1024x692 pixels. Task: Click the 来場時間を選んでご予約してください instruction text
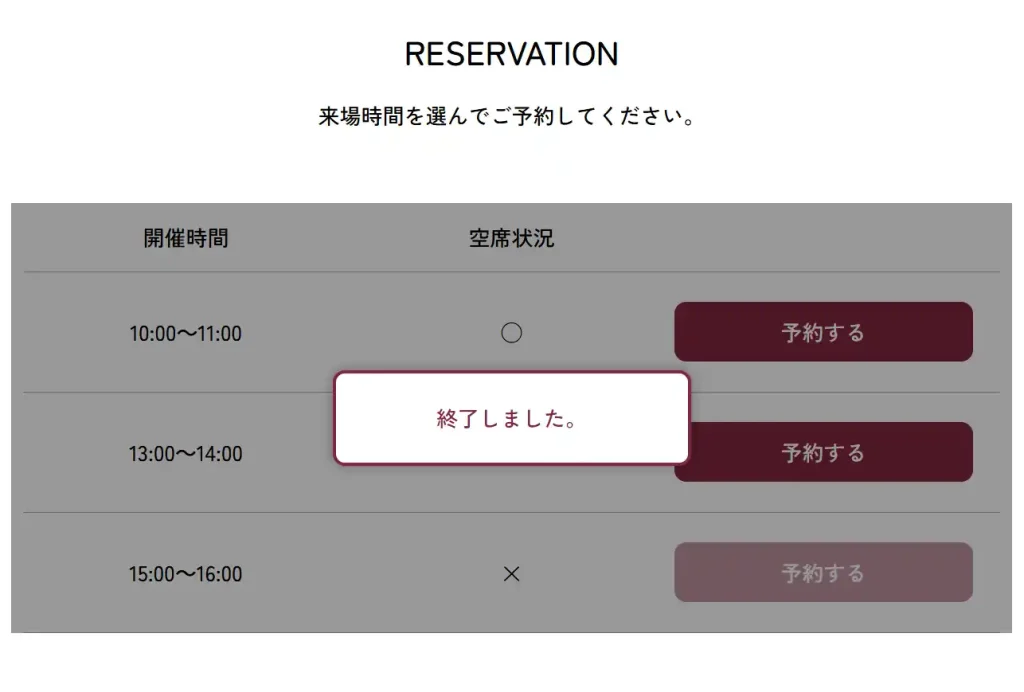(506, 117)
